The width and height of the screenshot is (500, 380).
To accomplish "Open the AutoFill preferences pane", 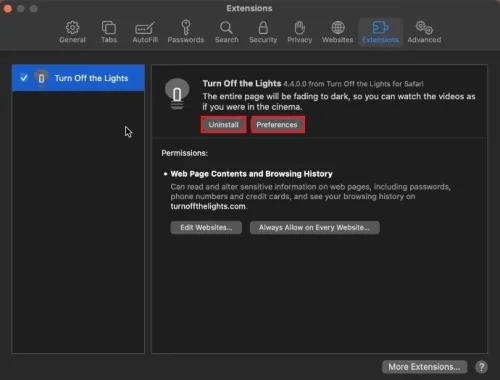I will pyautogui.click(x=145, y=32).
